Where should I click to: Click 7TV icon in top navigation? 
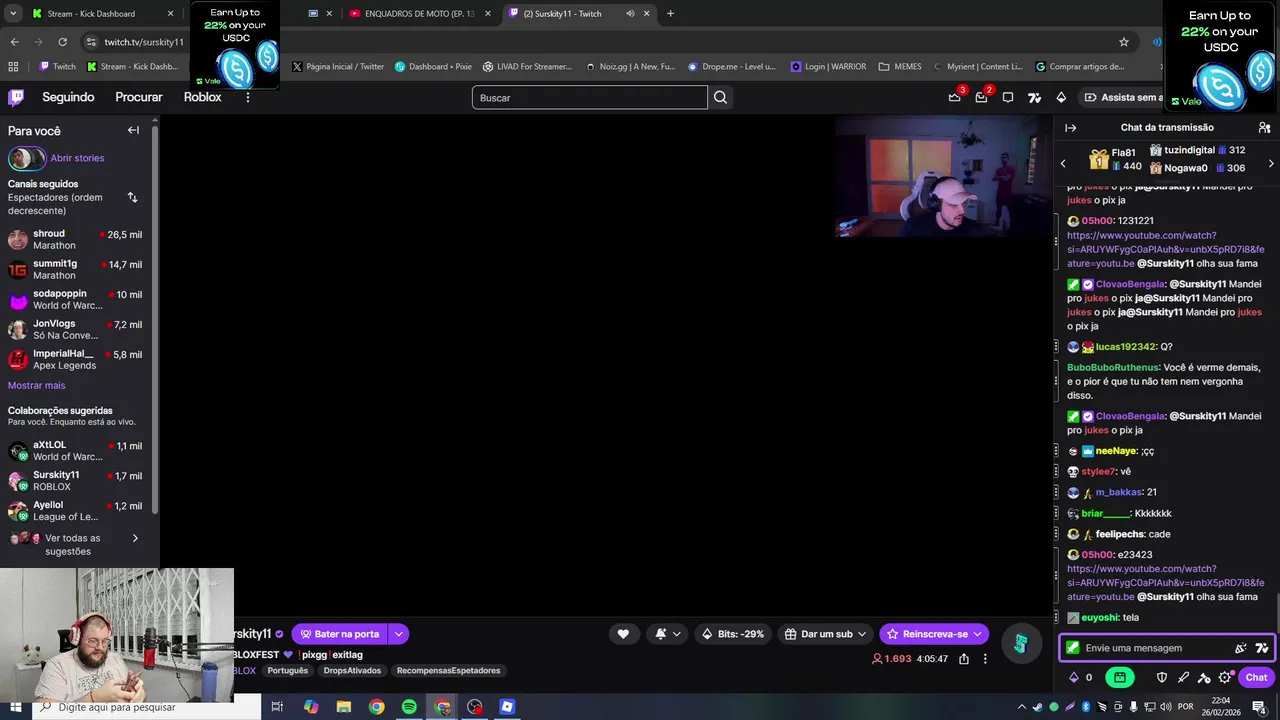(x=1035, y=97)
